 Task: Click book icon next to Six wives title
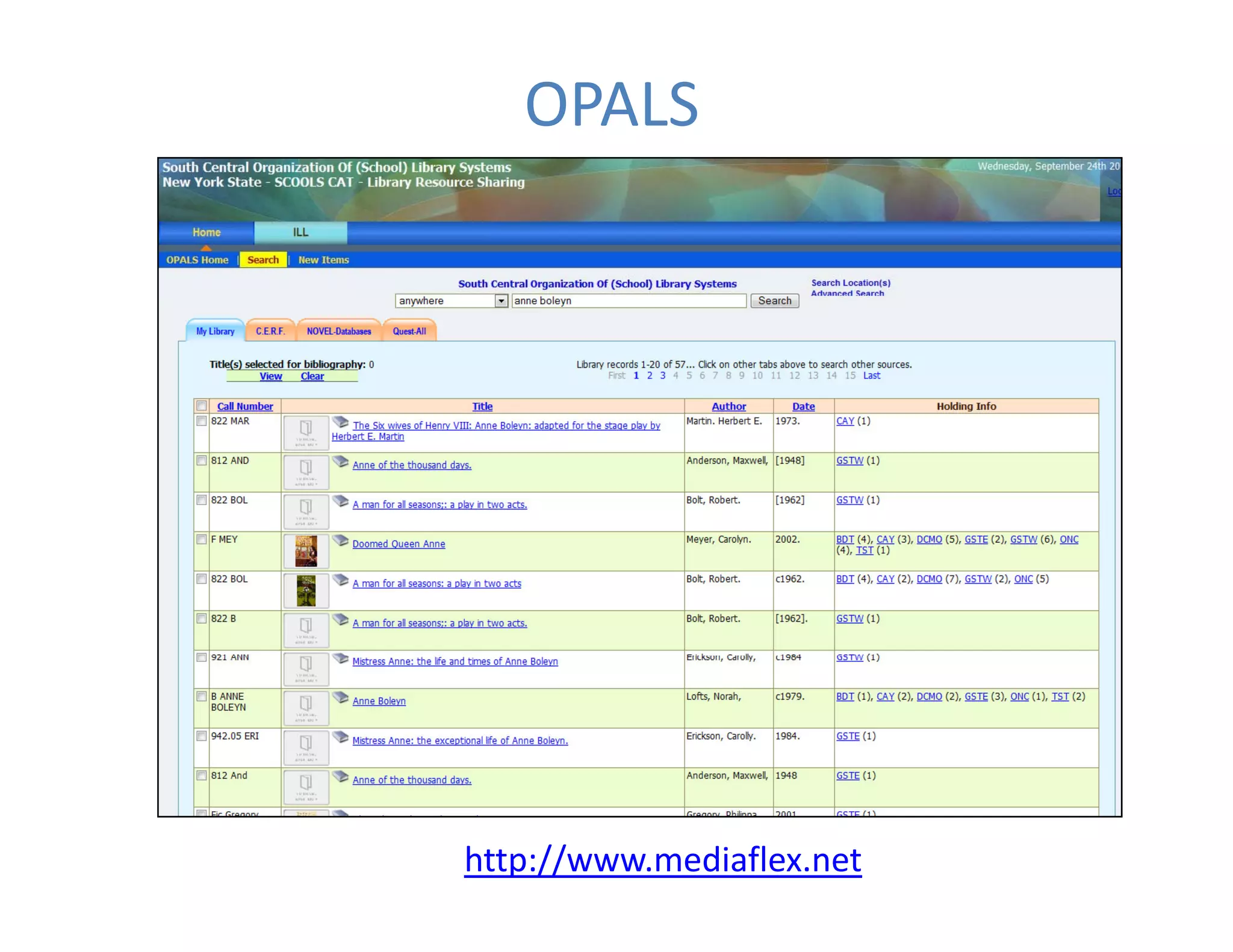point(340,422)
